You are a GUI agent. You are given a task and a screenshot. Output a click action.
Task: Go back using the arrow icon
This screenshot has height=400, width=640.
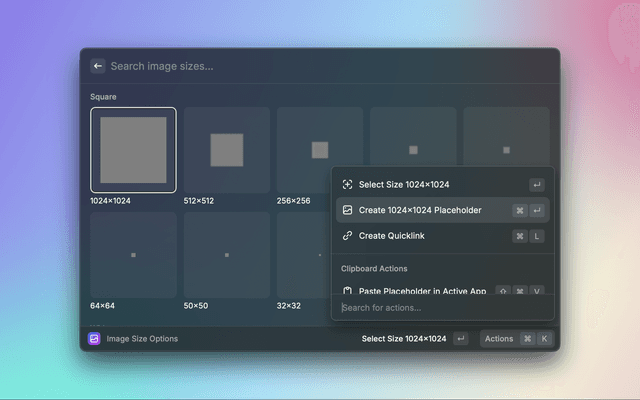[x=98, y=66]
